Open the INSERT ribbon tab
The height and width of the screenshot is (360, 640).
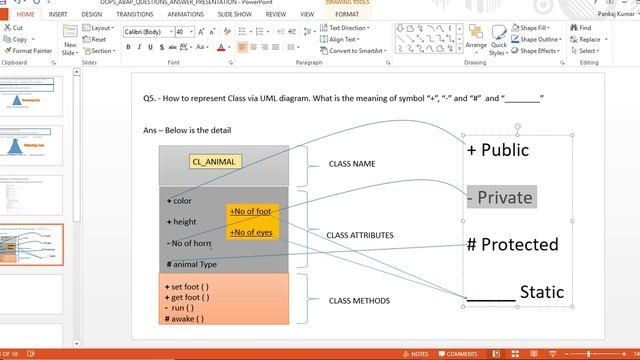(58, 14)
